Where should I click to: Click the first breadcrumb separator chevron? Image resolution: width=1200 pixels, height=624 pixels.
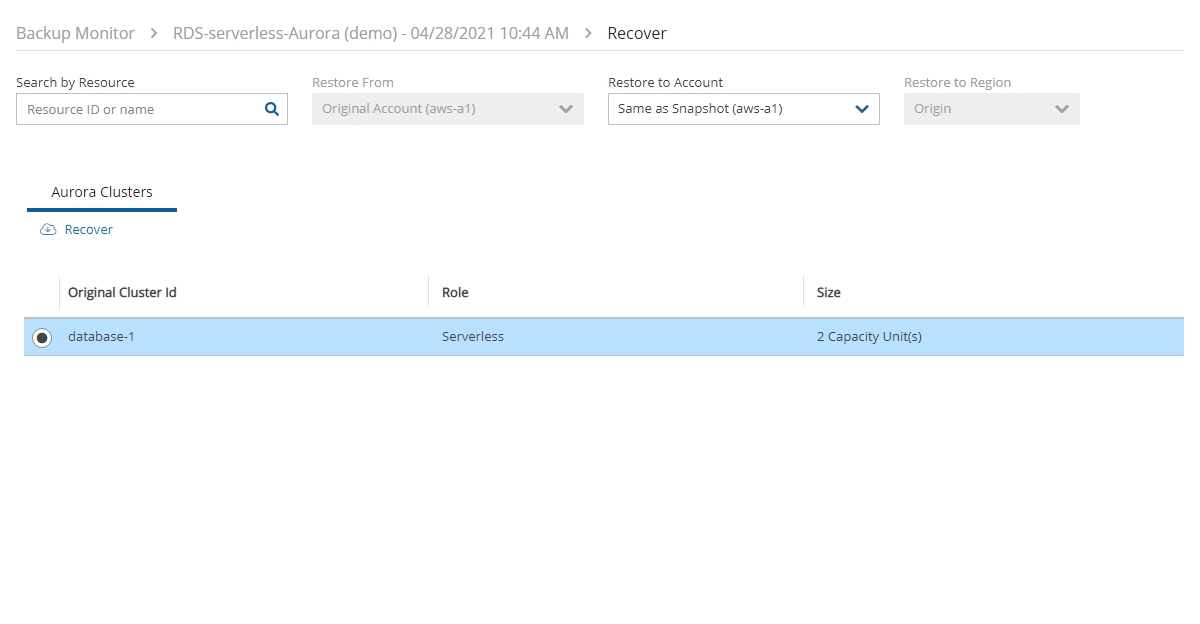154,34
